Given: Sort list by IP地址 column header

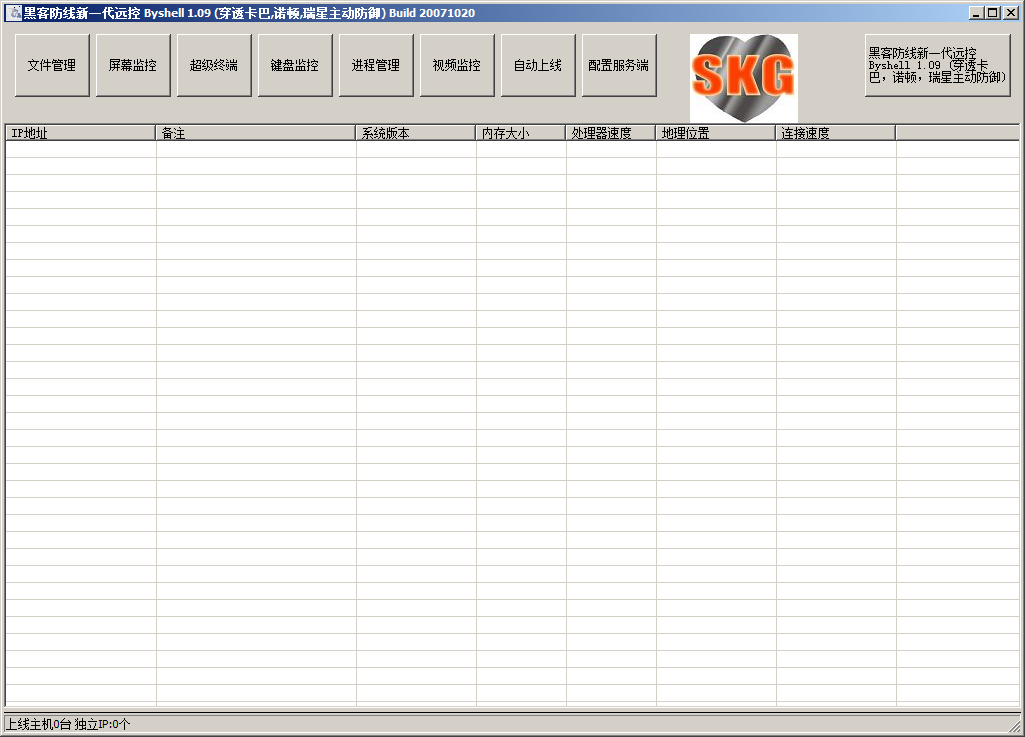Looking at the screenshot, I should 80,133.
